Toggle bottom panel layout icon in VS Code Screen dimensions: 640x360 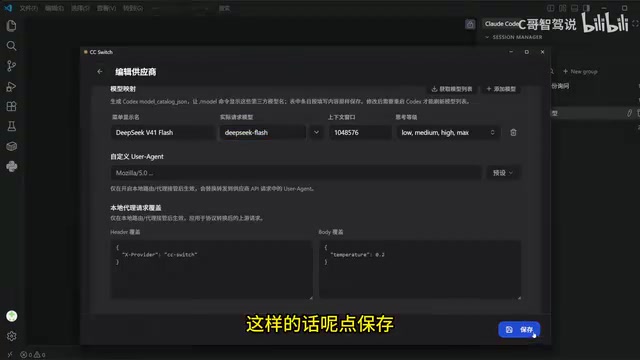pyautogui.click(x=574, y=8)
